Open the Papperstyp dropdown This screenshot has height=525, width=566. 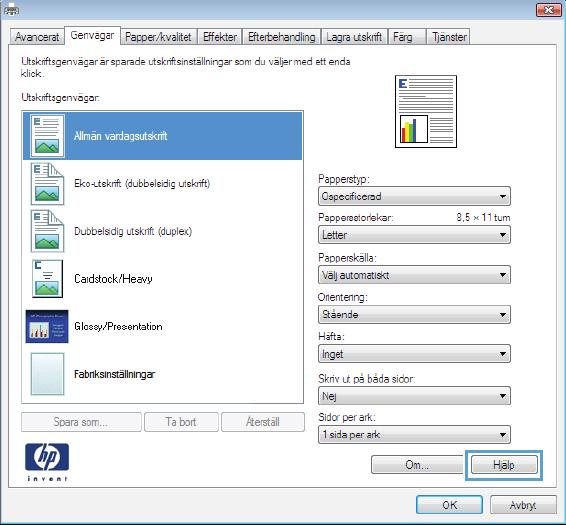click(414, 196)
